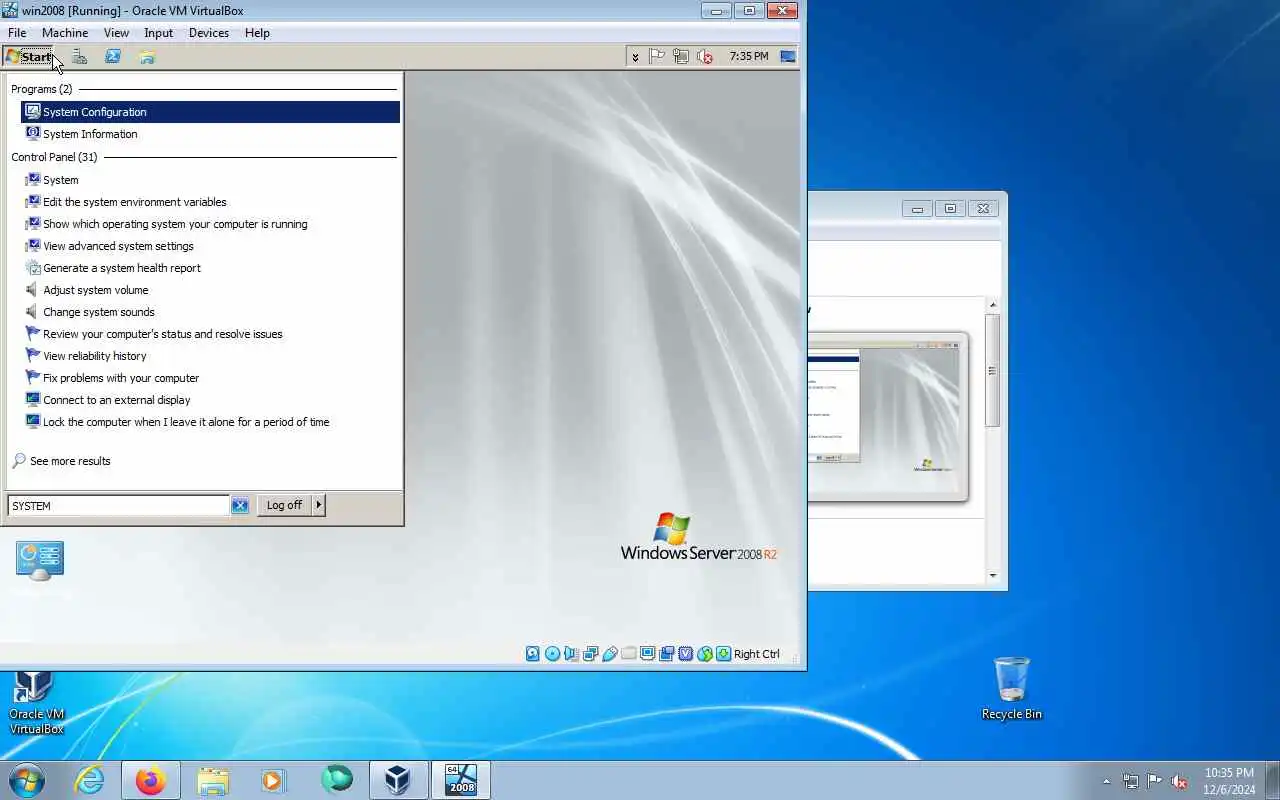This screenshot has width=1280, height=800.
Task: Click guest muted volume tray icon
Action: pos(705,57)
